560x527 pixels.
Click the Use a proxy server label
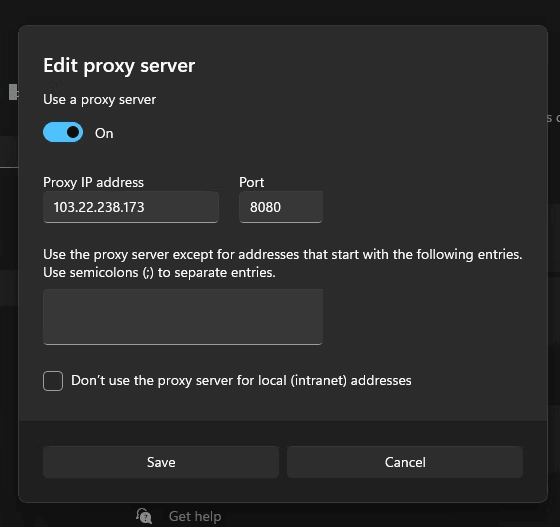(99, 100)
